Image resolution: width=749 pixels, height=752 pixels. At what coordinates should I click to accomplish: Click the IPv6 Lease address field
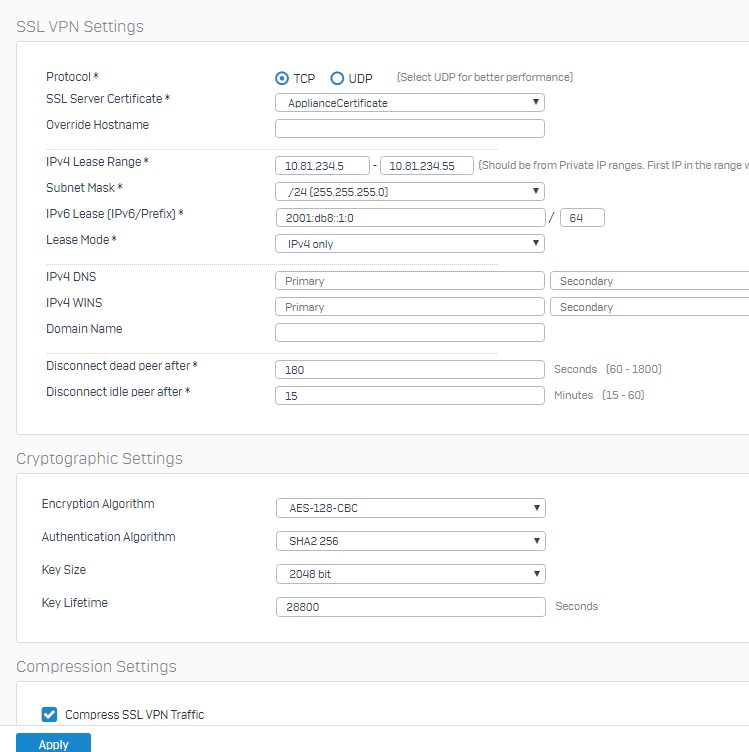[411, 218]
